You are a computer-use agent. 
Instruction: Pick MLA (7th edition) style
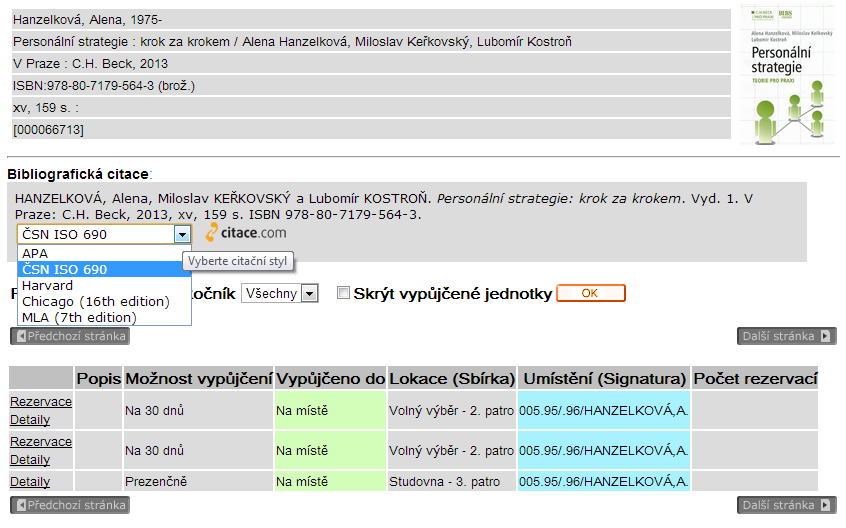(104, 317)
